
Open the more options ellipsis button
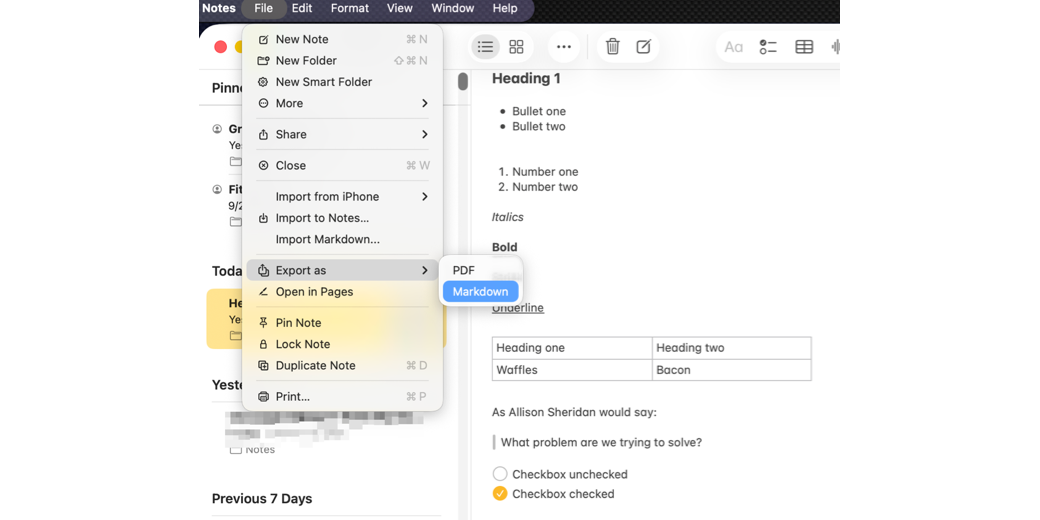point(564,46)
